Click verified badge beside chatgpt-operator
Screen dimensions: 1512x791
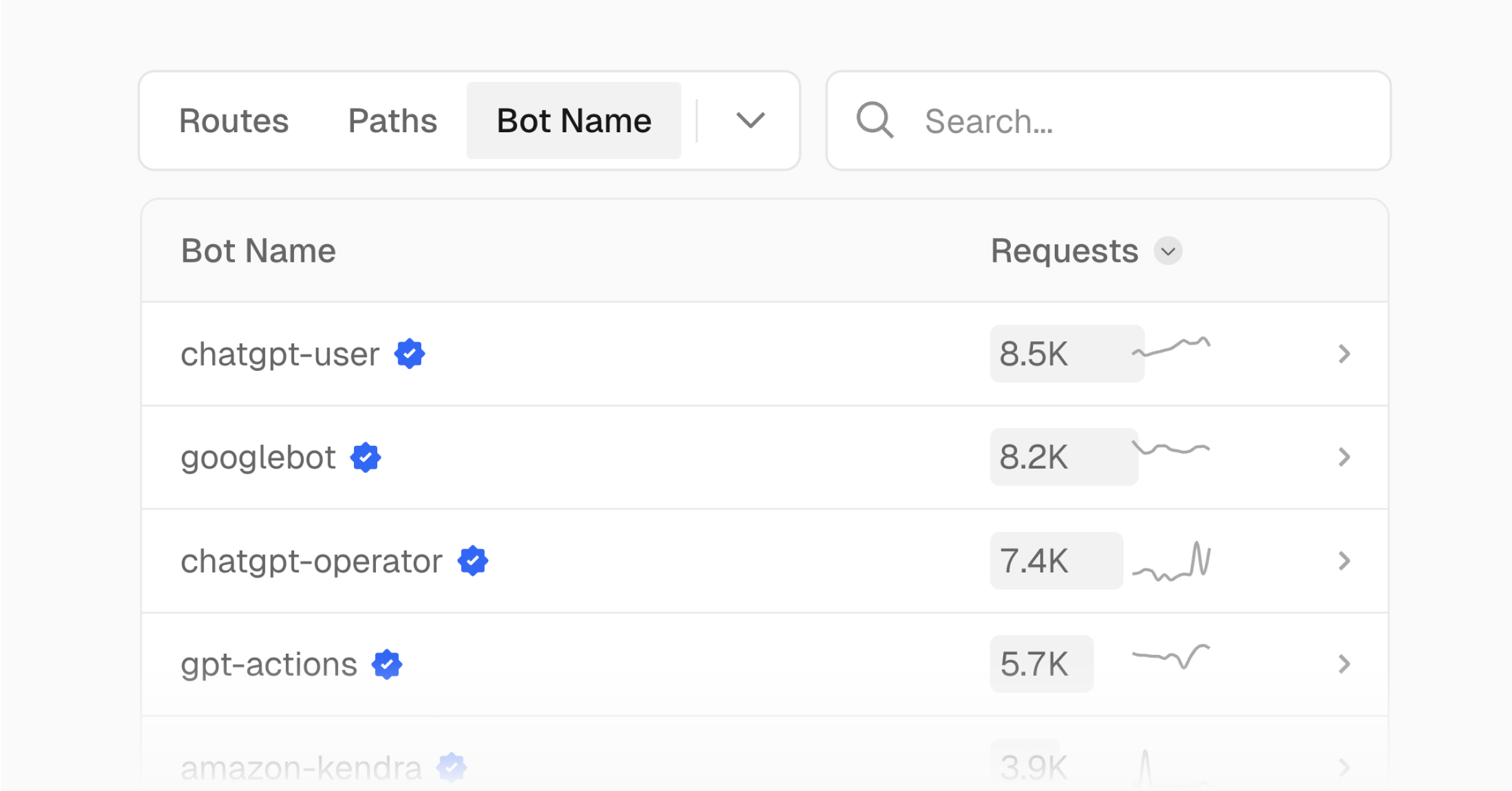[x=473, y=561]
